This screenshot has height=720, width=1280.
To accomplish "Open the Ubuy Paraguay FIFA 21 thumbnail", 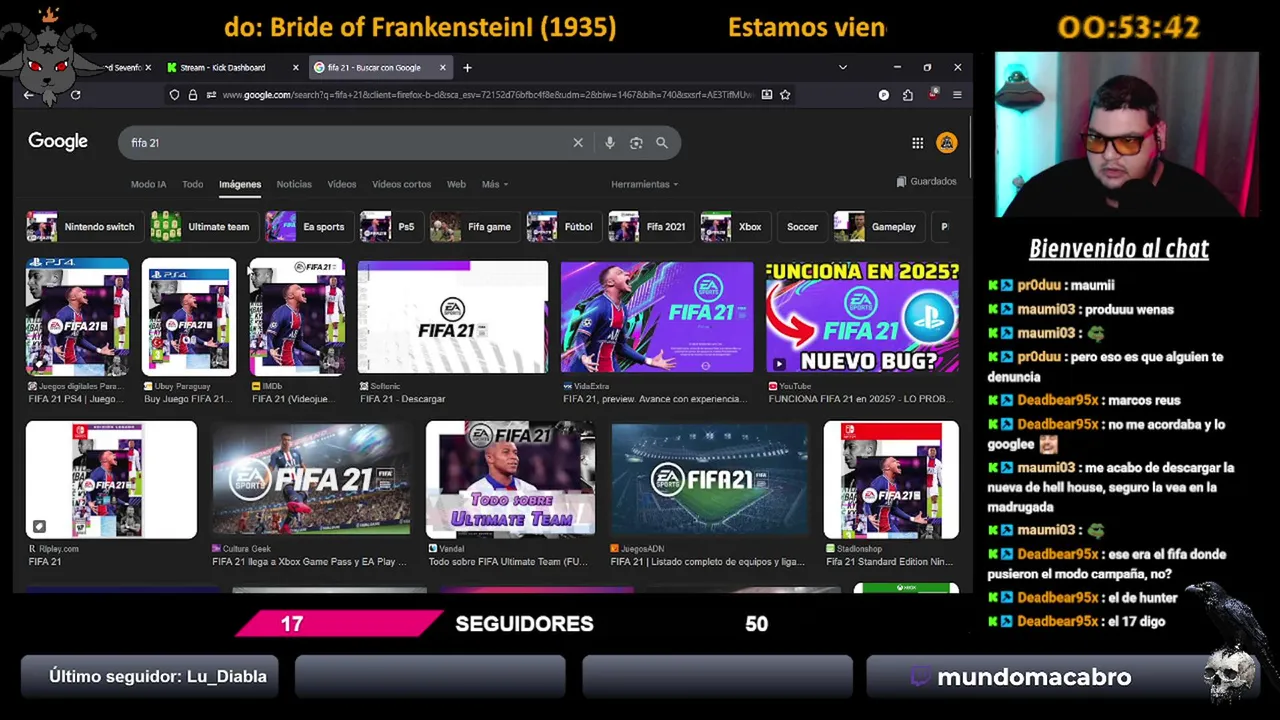I will 189,317.
